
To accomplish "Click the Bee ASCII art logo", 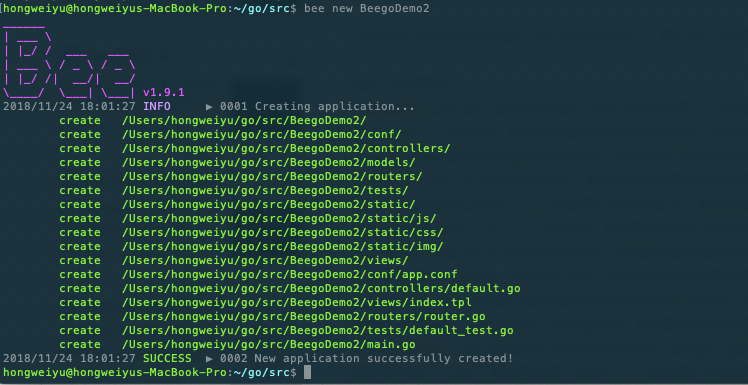I will coord(69,61).
